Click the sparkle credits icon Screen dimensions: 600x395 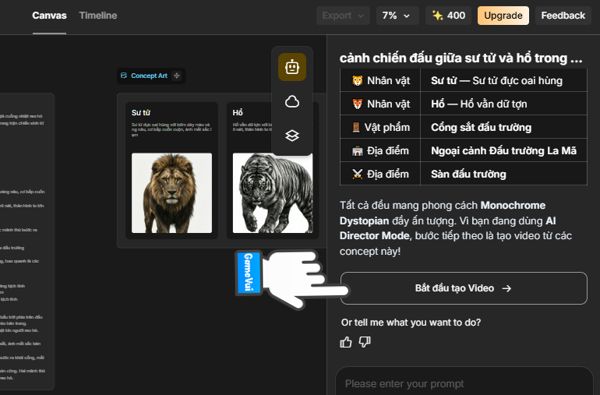437,16
